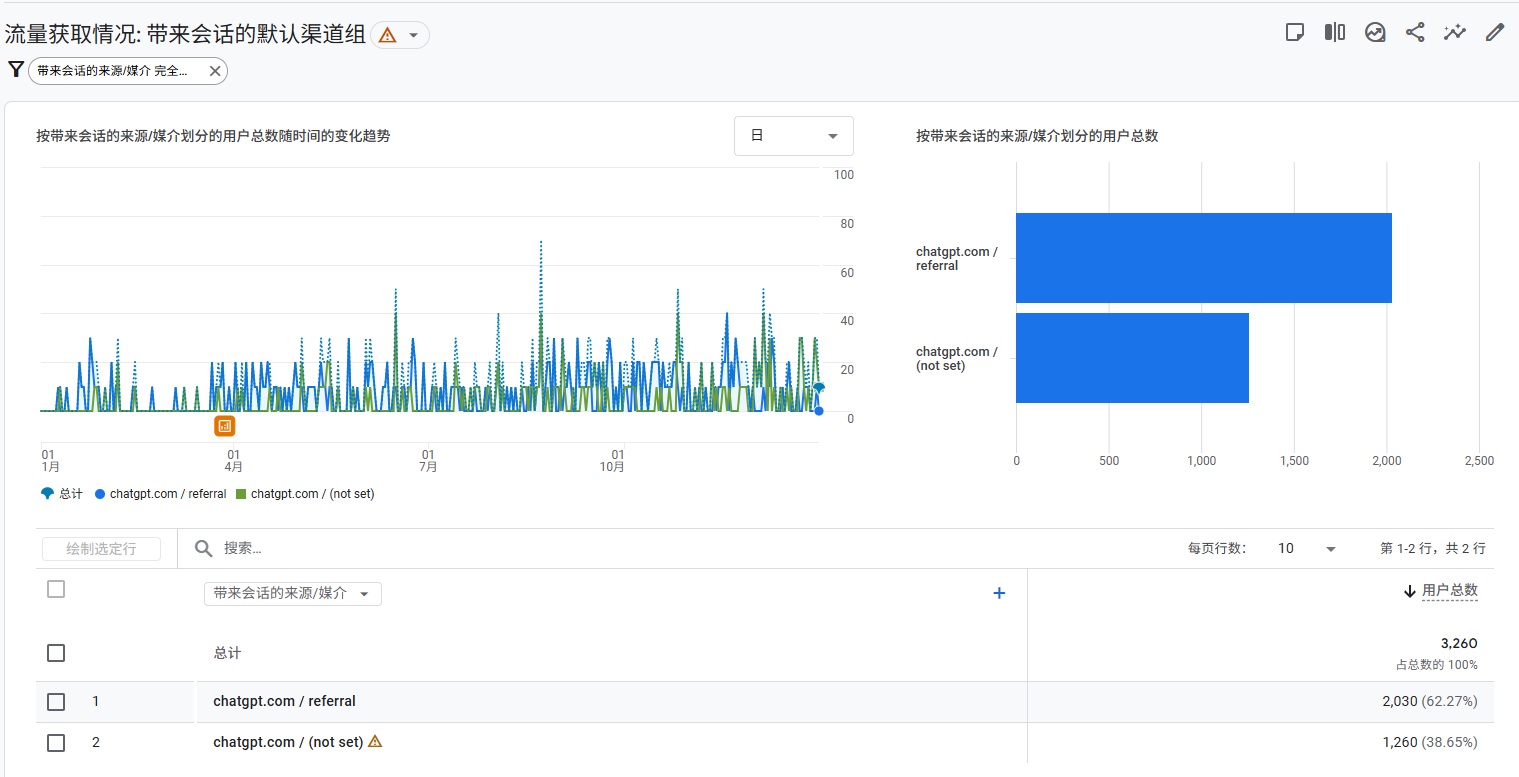The height and width of the screenshot is (777, 1519).
Task: Toggle the select-all checkbox in table header
Action: [x=56, y=590]
